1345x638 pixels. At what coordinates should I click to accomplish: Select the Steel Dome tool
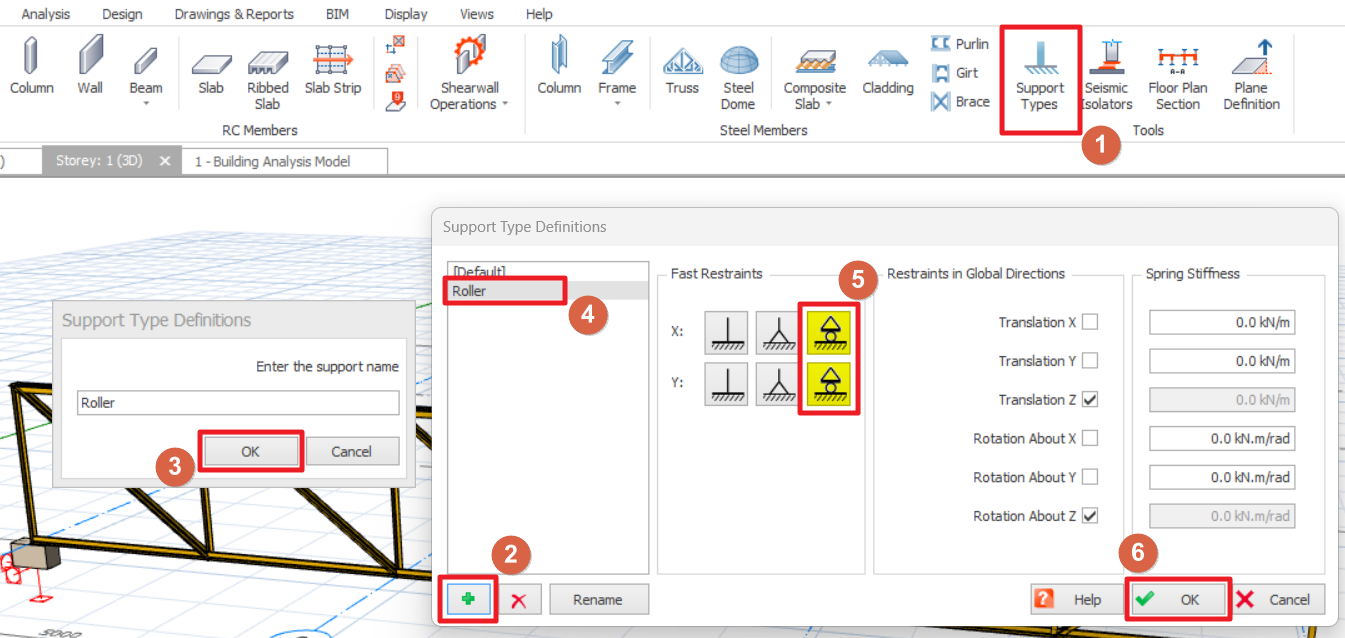pos(738,75)
